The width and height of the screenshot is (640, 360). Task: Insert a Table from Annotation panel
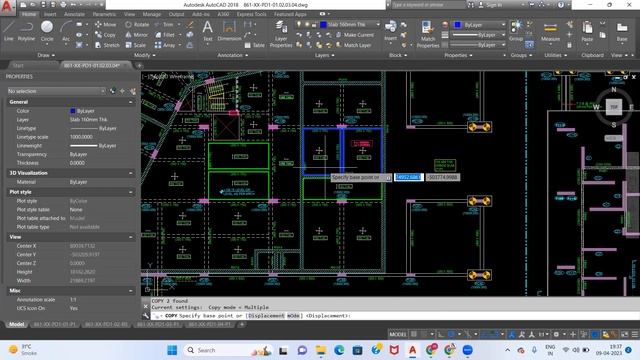[x=255, y=45]
